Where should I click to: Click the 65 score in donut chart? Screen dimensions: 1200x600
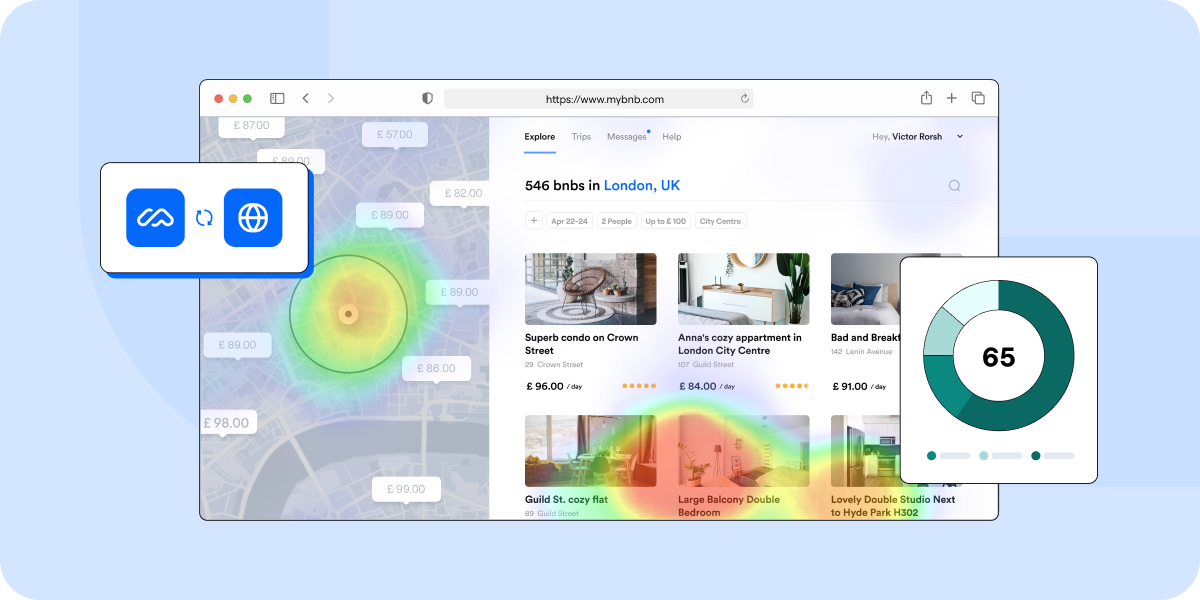[x=998, y=357]
